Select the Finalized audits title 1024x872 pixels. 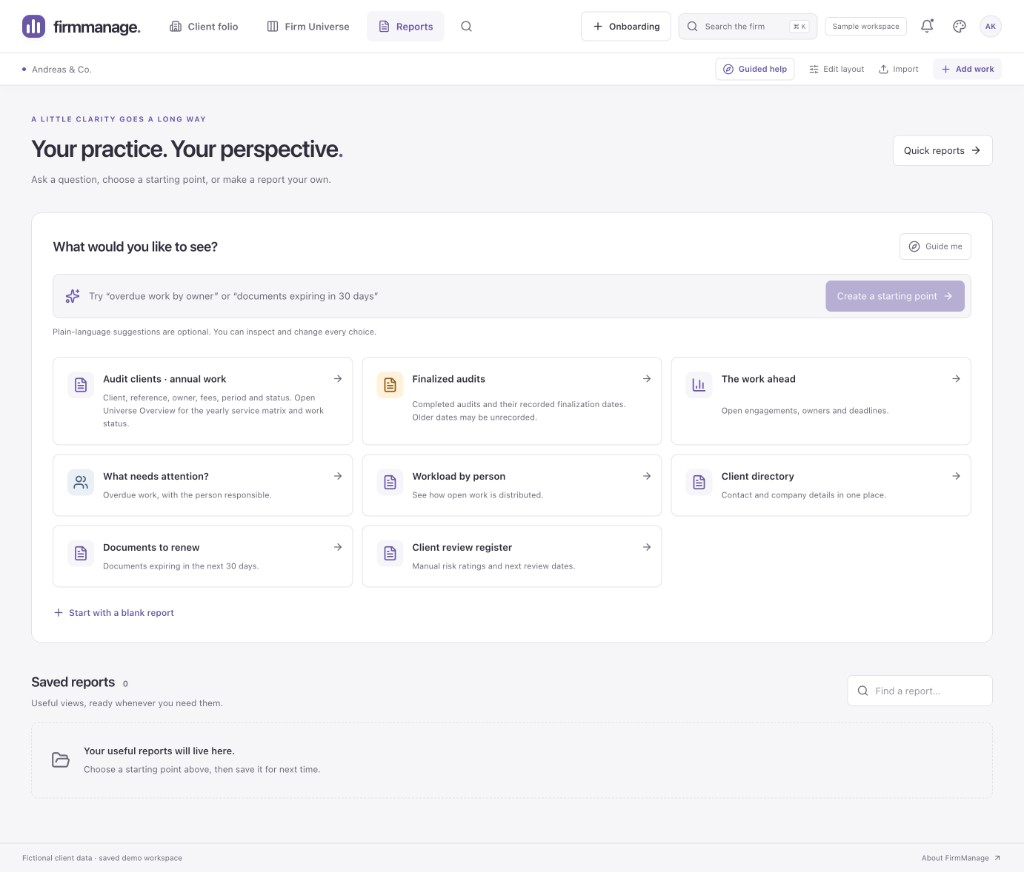click(449, 379)
